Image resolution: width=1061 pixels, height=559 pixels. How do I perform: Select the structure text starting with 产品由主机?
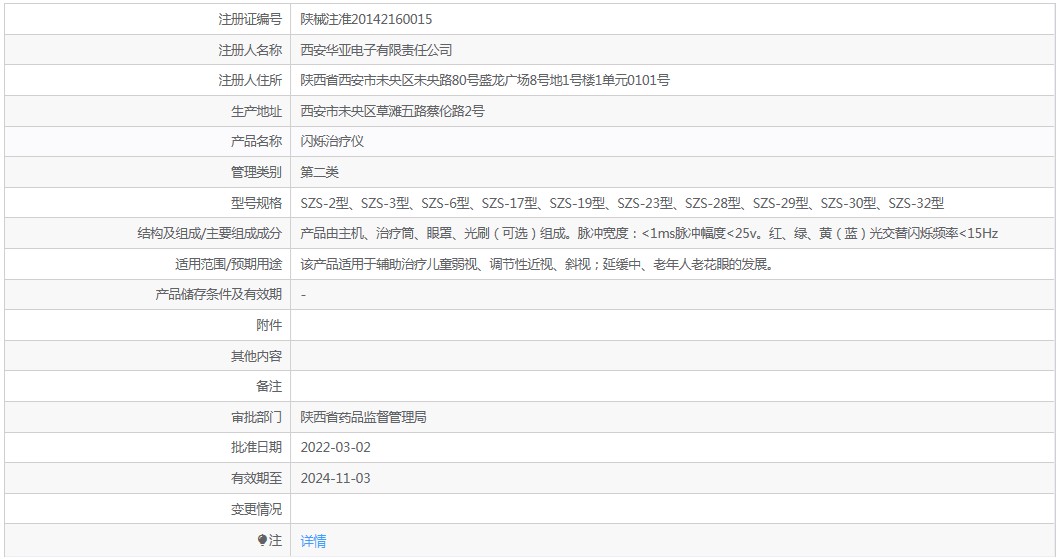click(649, 233)
